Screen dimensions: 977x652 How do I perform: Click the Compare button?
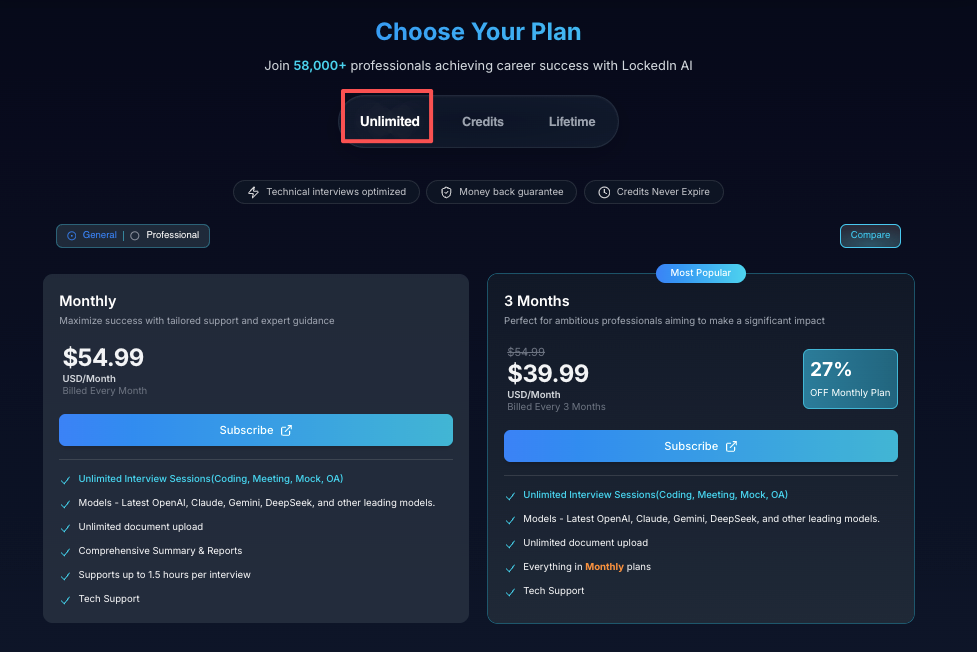tap(869, 235)
